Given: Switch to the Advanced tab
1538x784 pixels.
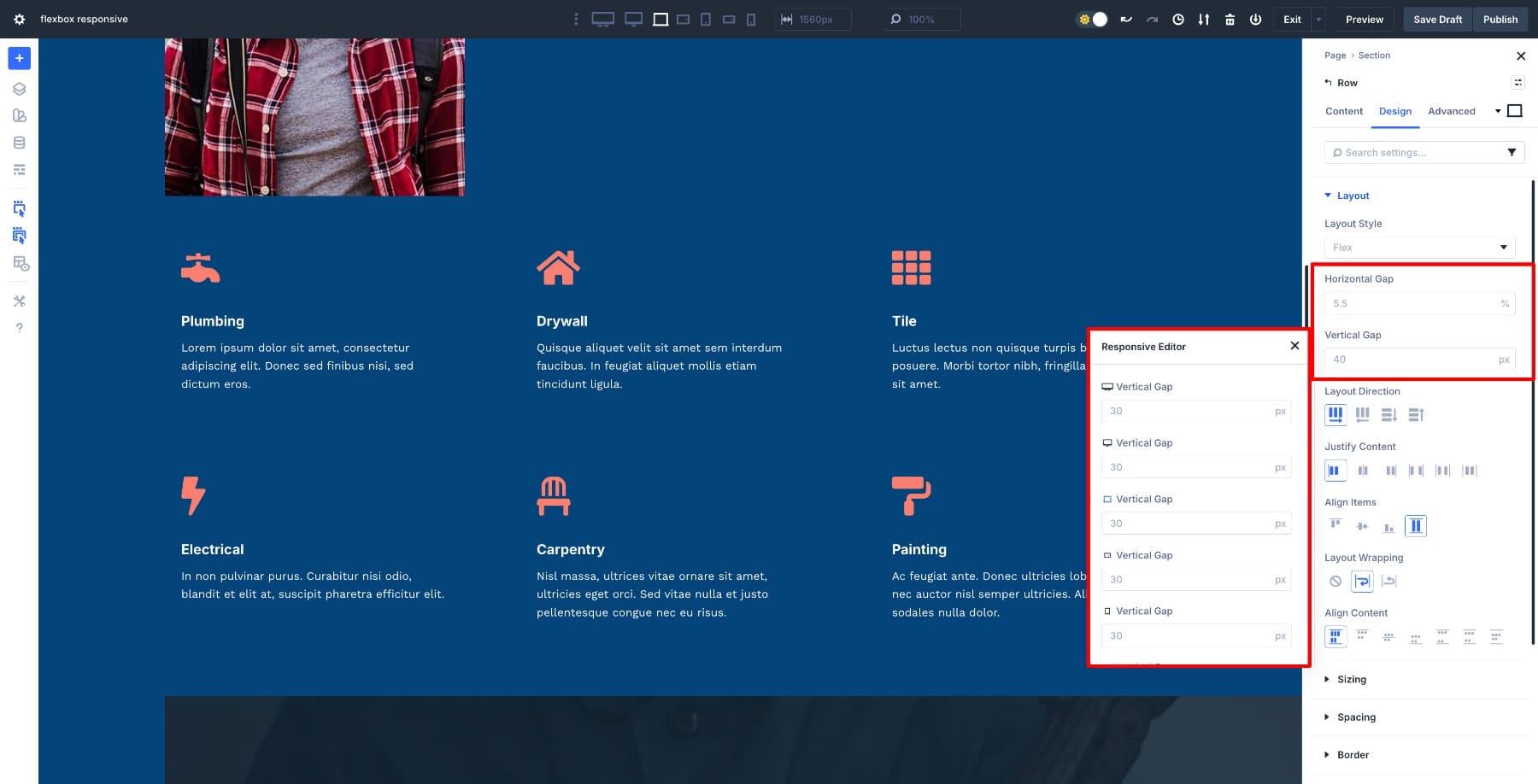Looking at the screenshot, I should point(1451,111).
